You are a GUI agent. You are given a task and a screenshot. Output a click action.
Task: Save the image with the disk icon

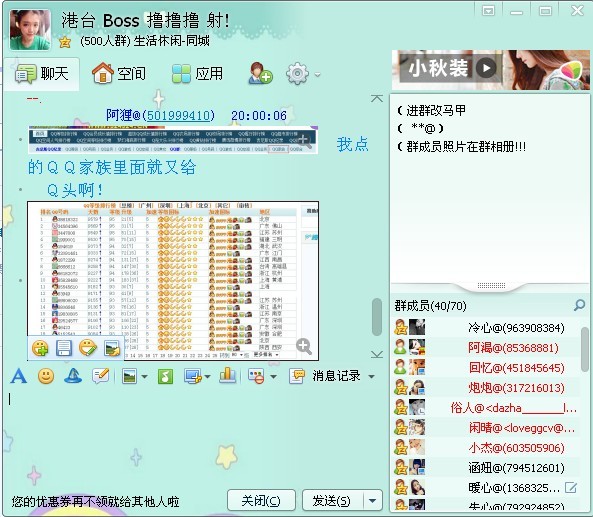pyautogui.click(x=64, y=348)
